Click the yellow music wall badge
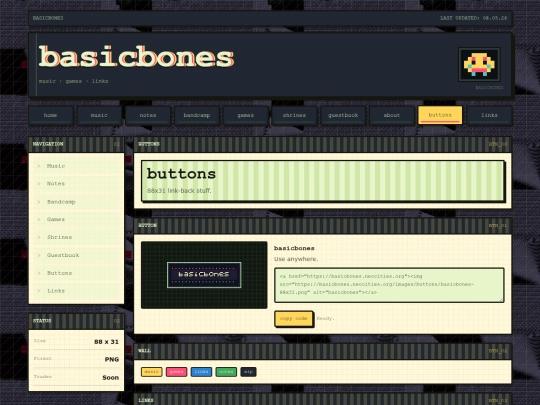The width and height of the screenshot is (540, 405). click(x=152, y=372)
